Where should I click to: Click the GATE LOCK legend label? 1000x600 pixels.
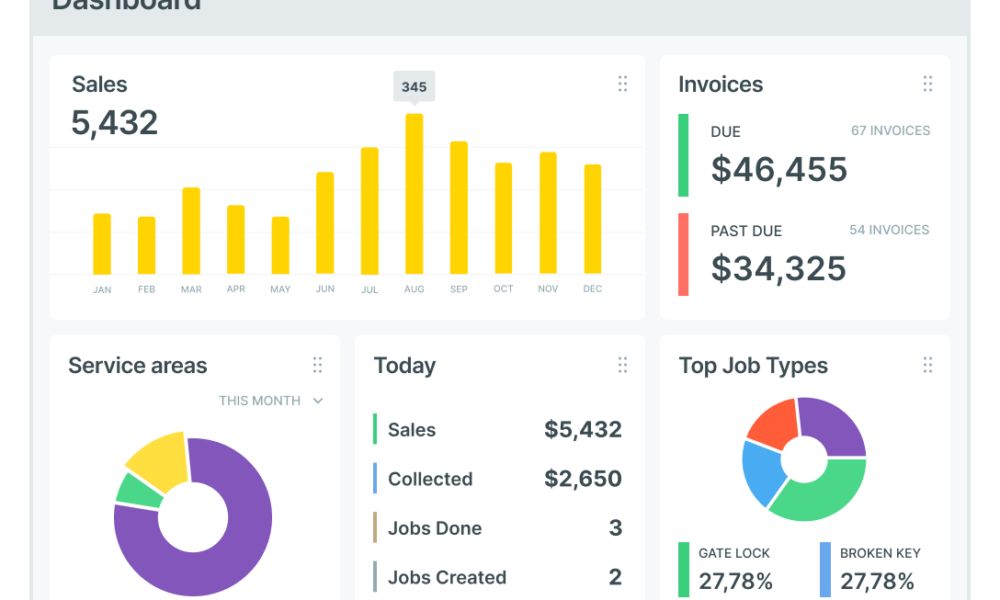point(734,553)
